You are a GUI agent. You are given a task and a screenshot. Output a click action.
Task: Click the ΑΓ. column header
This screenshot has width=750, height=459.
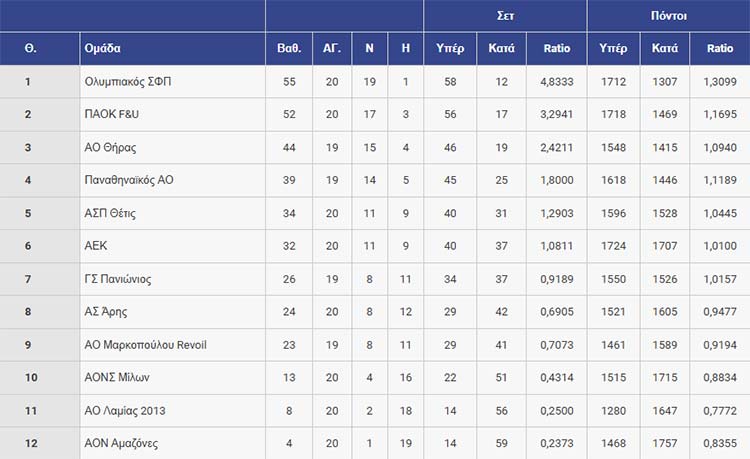click(x=332, y=48)
